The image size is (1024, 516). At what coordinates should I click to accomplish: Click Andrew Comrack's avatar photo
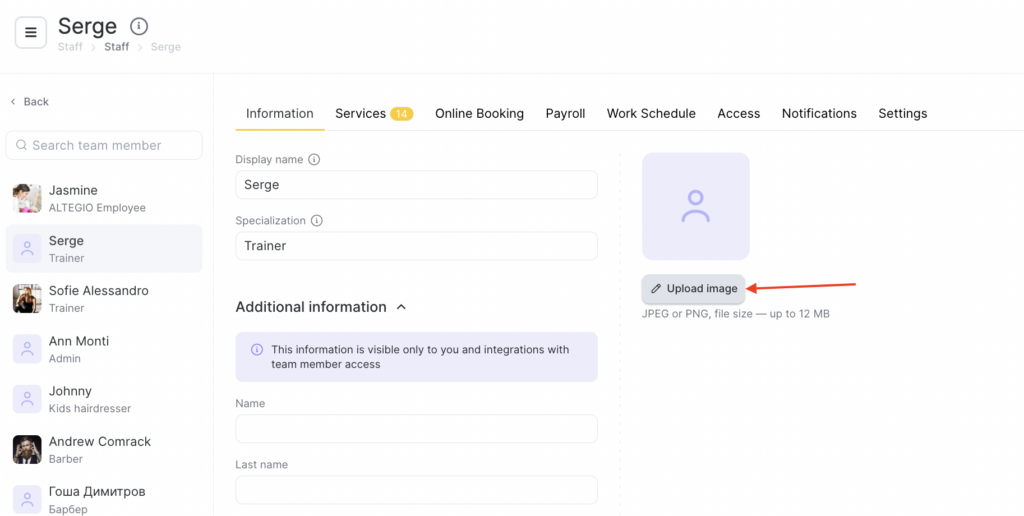(x=27, y=449)
